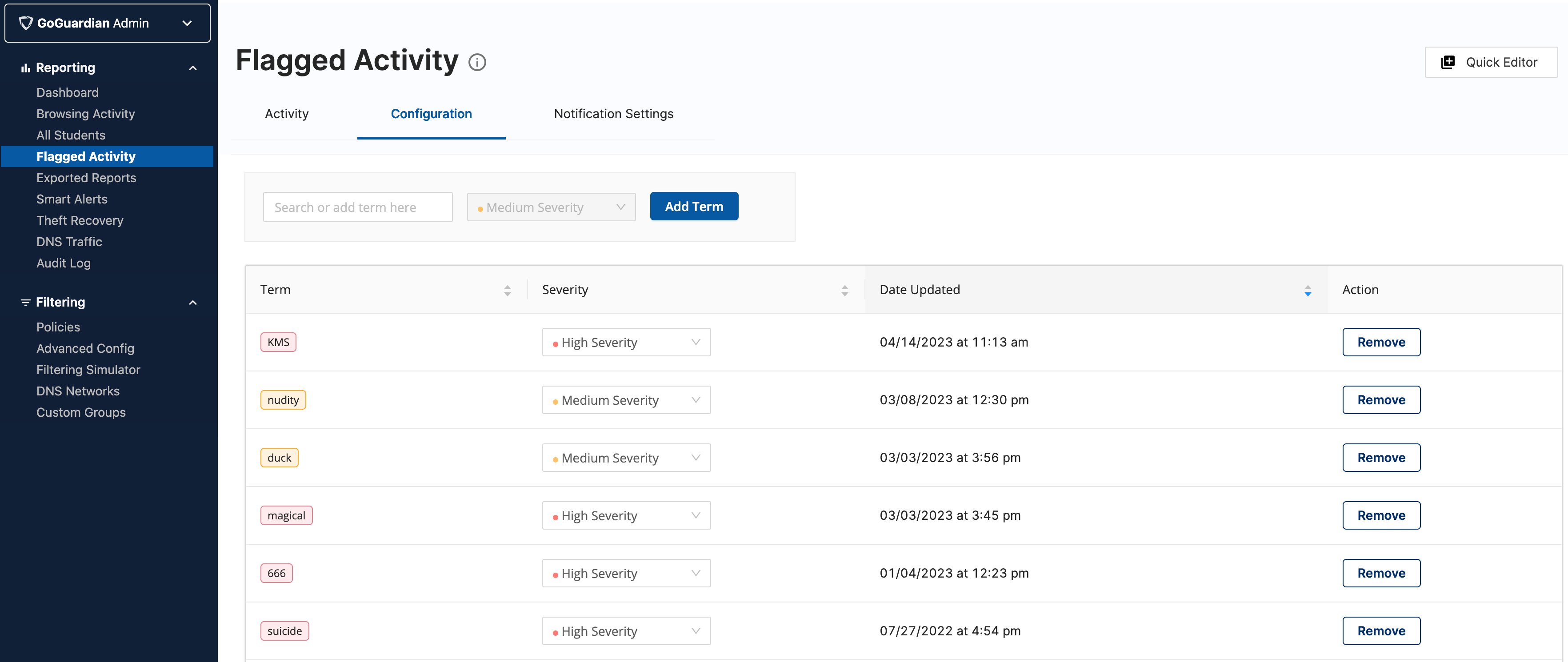
Task: Switch to the Activity tab
Action: pyautogui.click(x=287, y=114)
